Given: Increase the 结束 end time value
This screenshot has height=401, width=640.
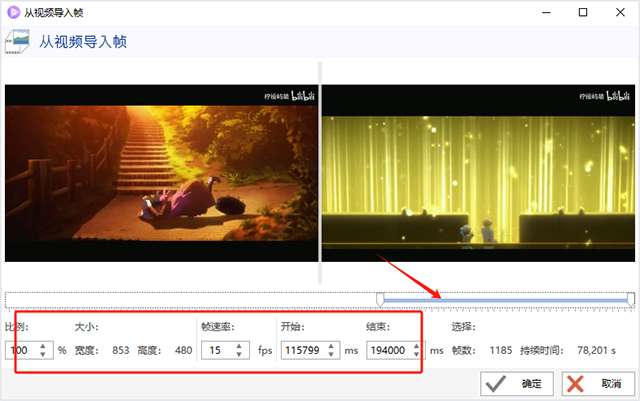Looking at the screenshot, I should 416,346.
